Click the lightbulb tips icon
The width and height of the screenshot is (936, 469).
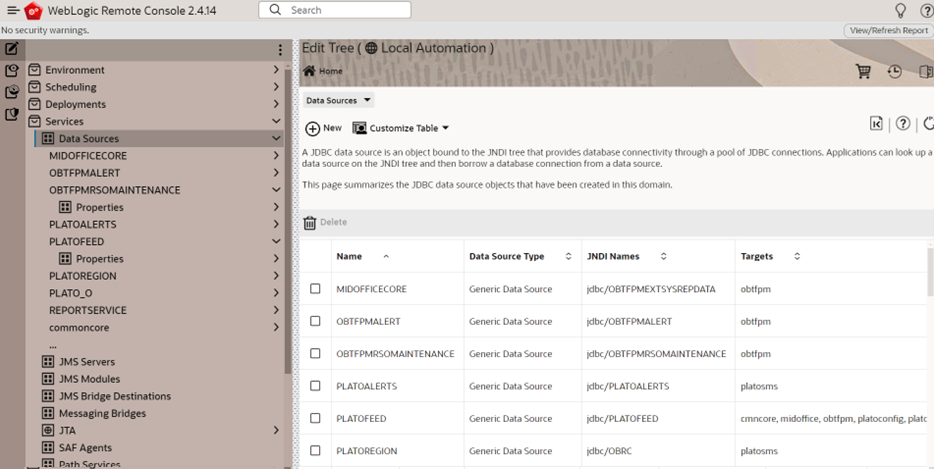tap(900, 10)
